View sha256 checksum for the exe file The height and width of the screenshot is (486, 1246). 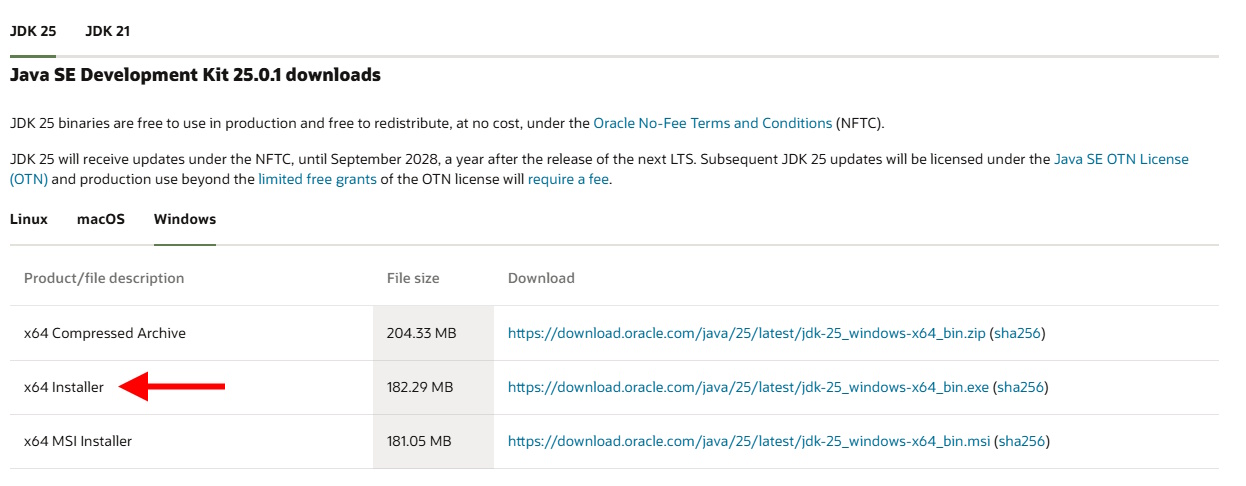click(1020, 387)
